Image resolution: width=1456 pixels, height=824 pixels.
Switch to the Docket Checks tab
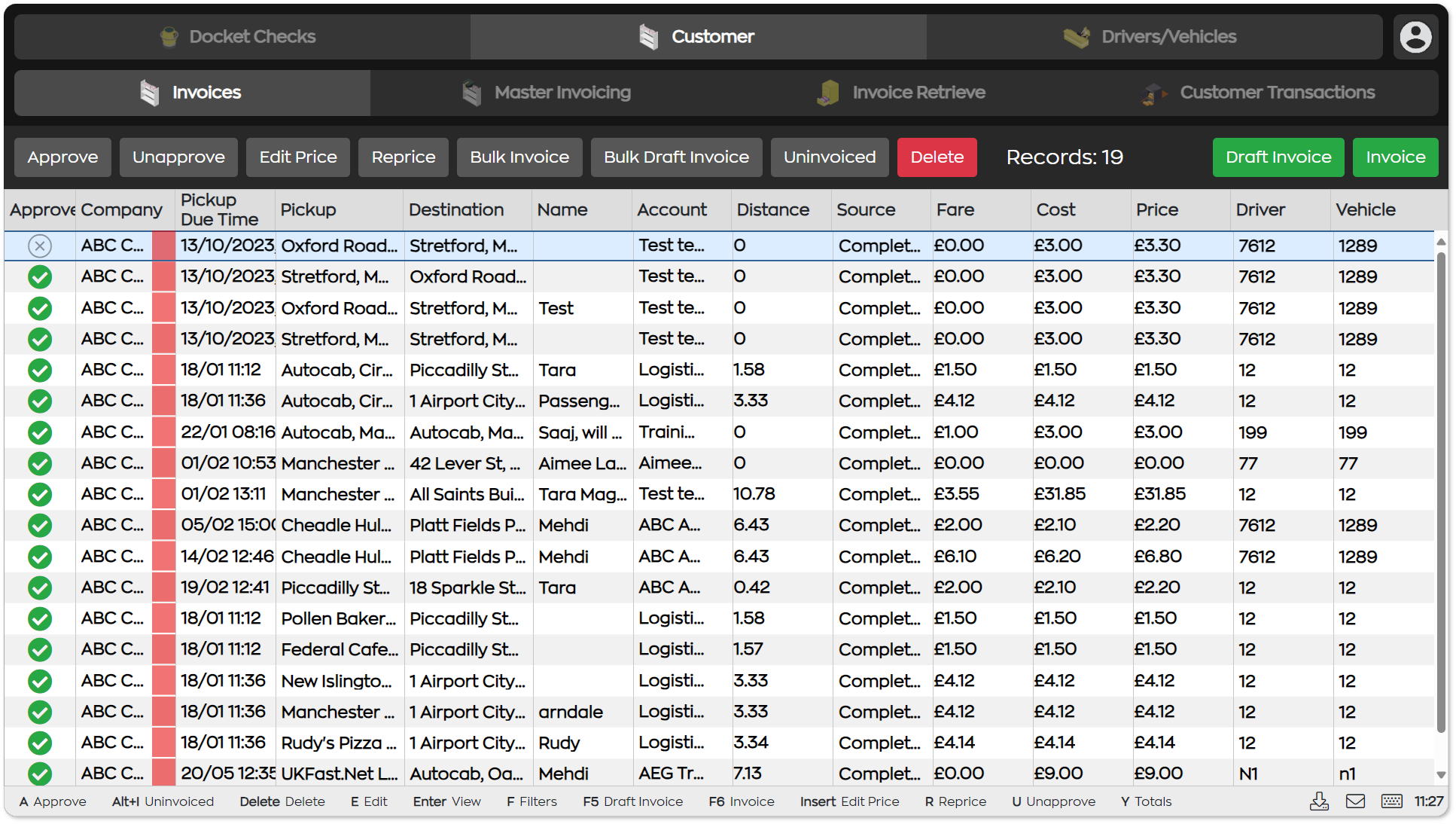coord(242,36)
